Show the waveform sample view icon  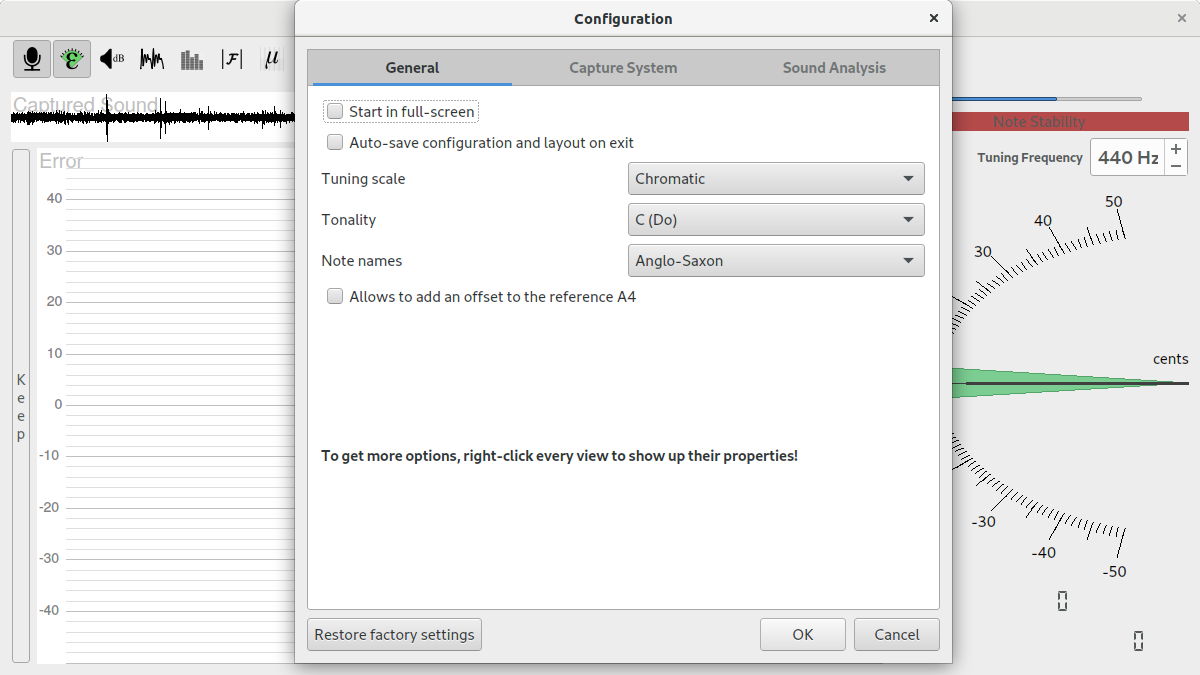152,60
